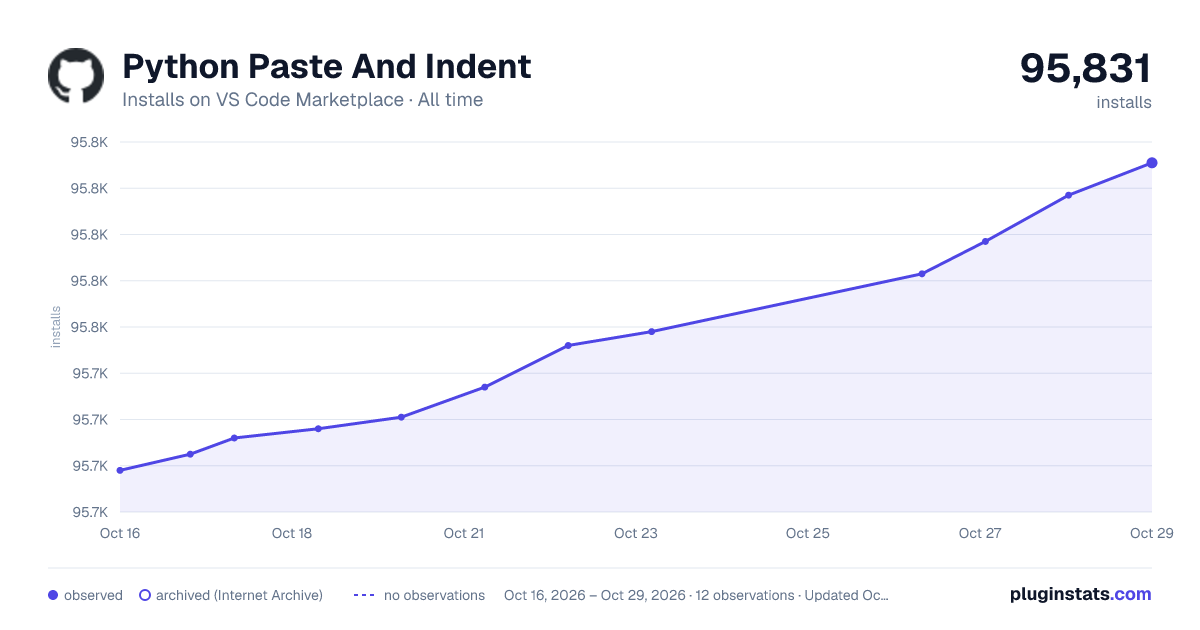Viewport: 1200px width, 630px height.
Task: Click the 'no observations' legend label
Action: click(434, 595)
